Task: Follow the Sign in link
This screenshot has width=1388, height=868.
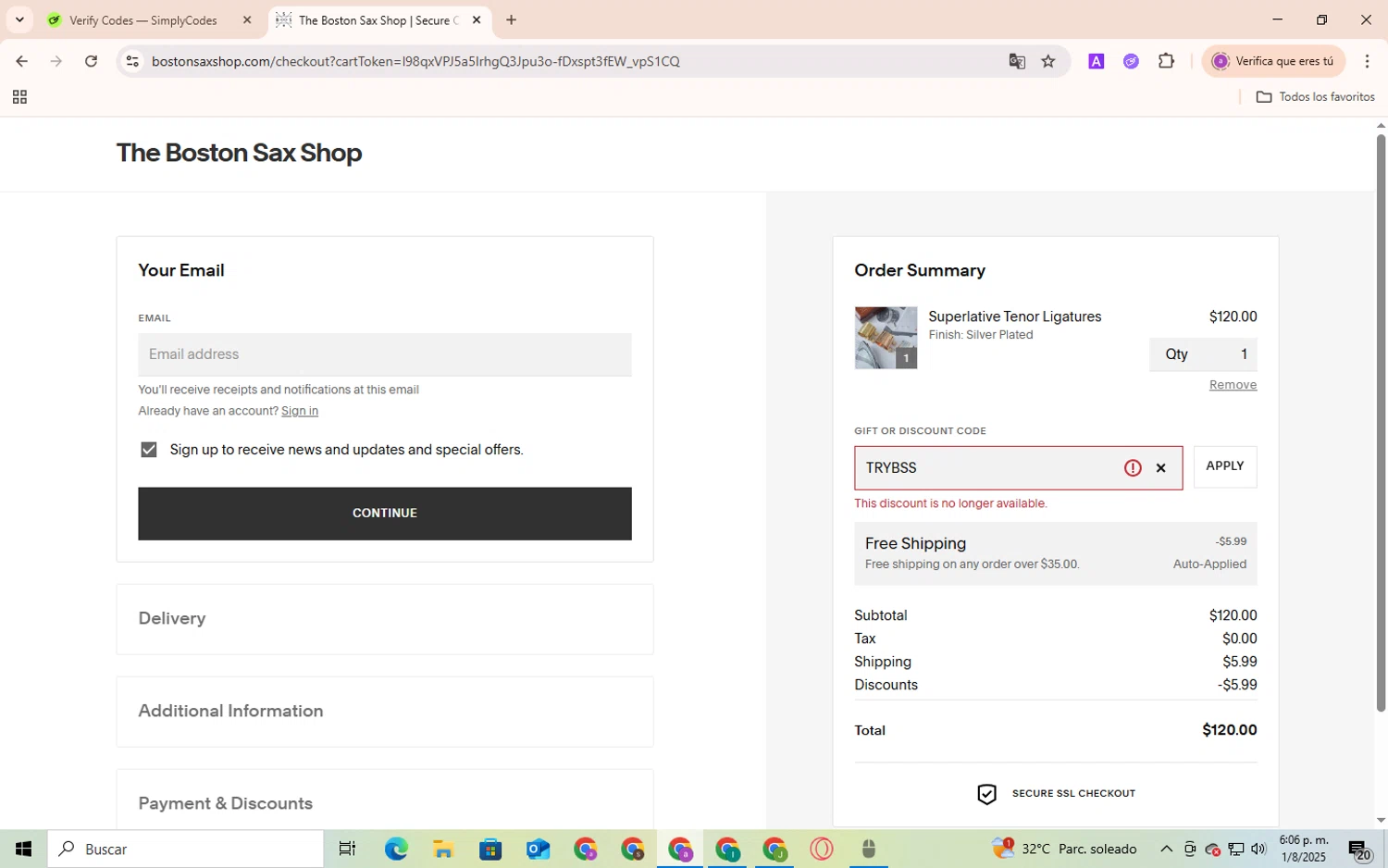Action: click(x=300, y=411)
